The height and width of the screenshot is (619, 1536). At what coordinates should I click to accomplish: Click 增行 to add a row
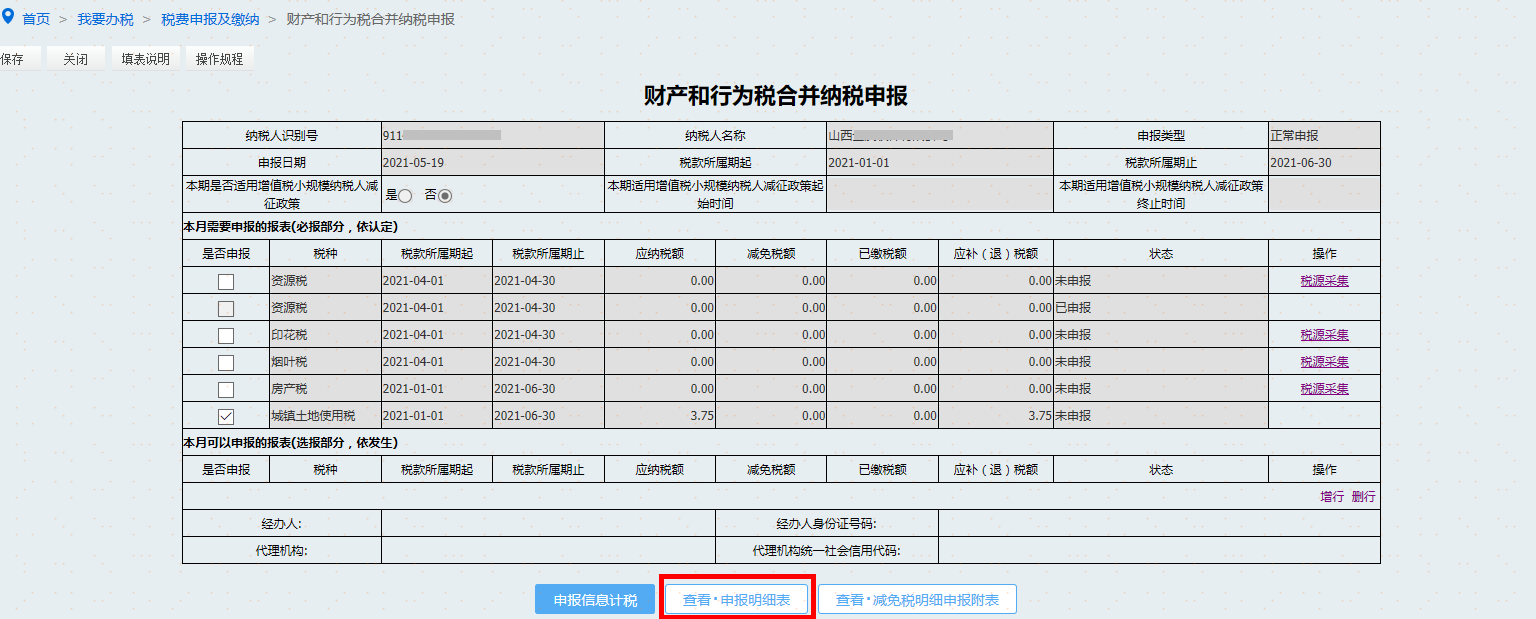(1332, 497)
